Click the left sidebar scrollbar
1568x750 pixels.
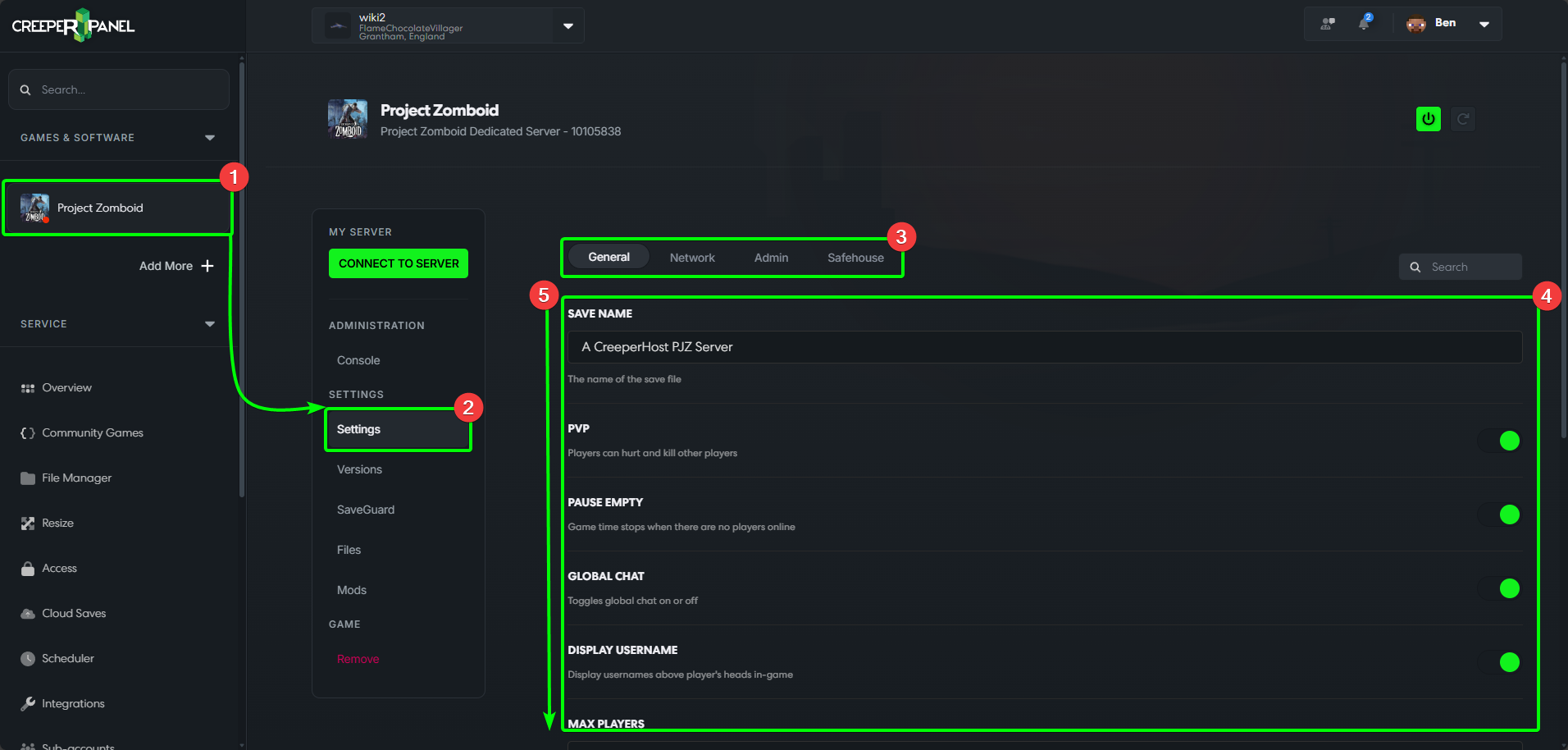(x=241, y=279)
